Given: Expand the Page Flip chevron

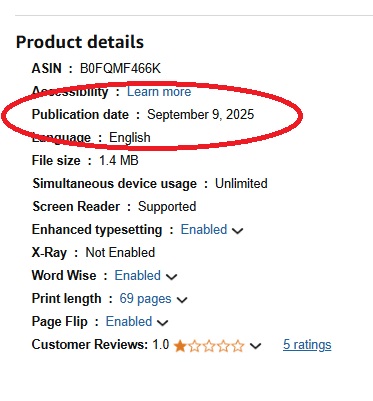Looking at the screenshot, I should click(x=162, y=323).
